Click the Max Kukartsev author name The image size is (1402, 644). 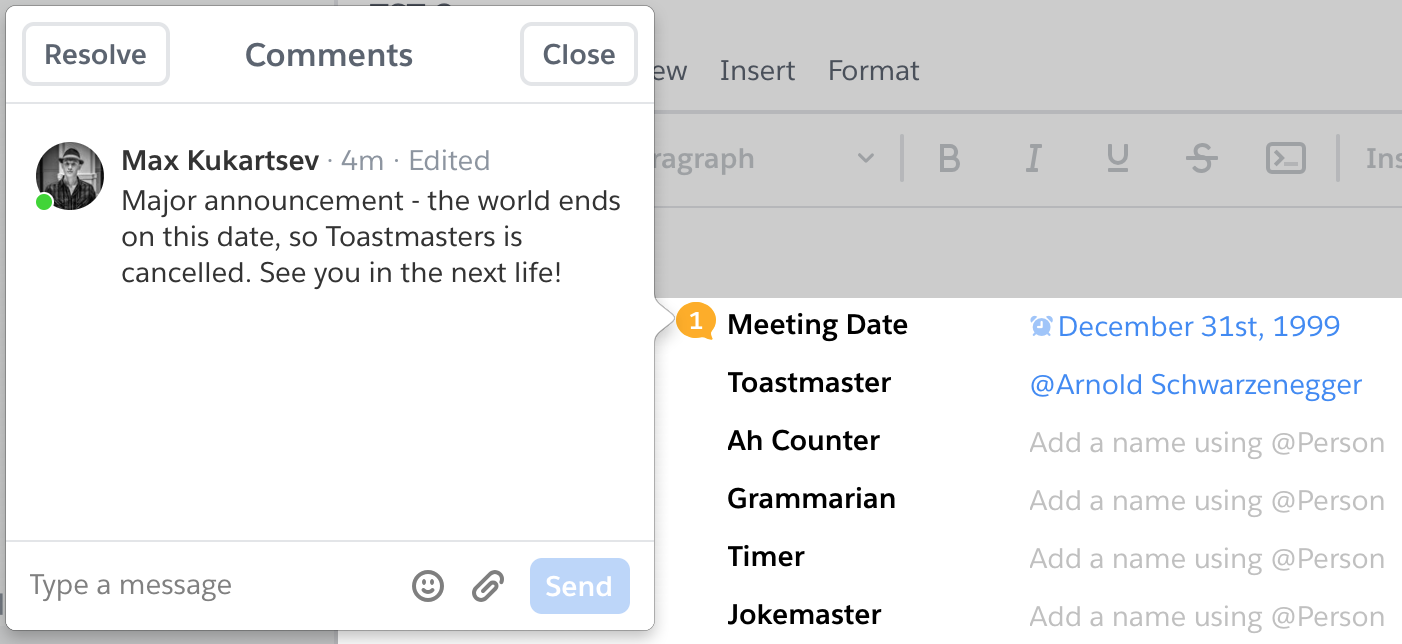[x=220, y=160]
